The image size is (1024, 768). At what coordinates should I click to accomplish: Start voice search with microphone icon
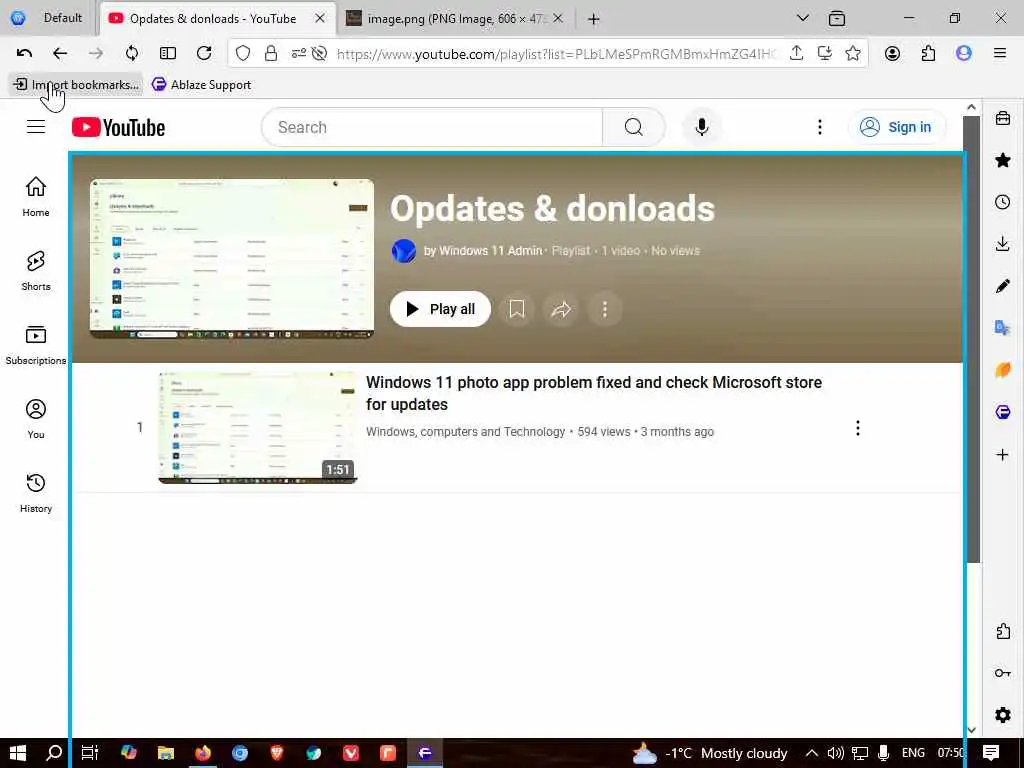(x=702, y=127)
